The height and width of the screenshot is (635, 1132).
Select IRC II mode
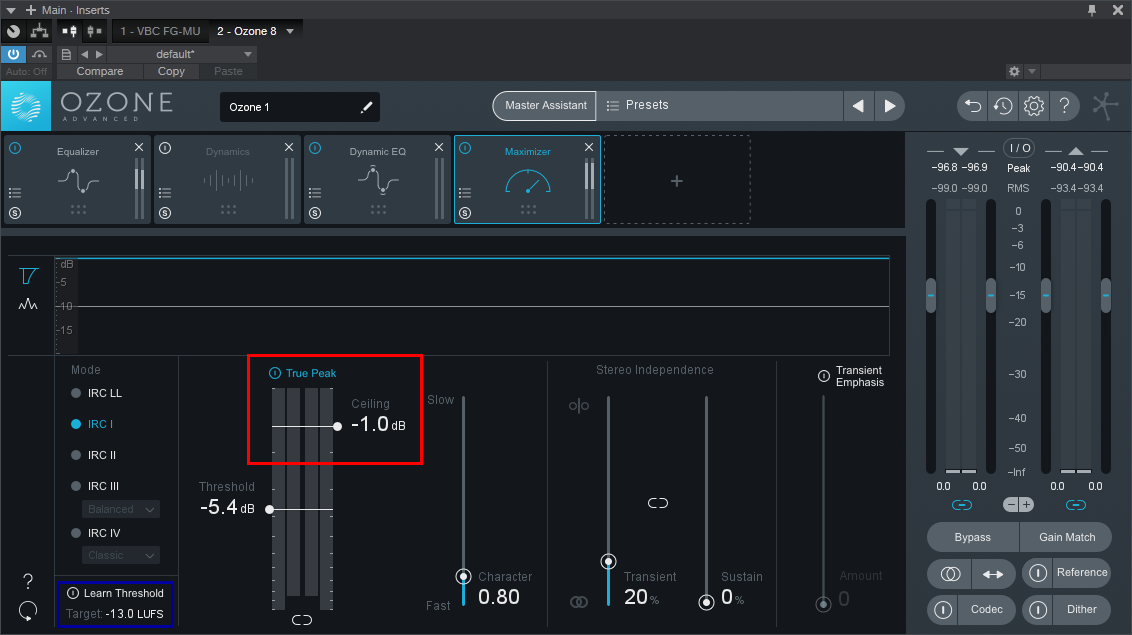(94, 455)
